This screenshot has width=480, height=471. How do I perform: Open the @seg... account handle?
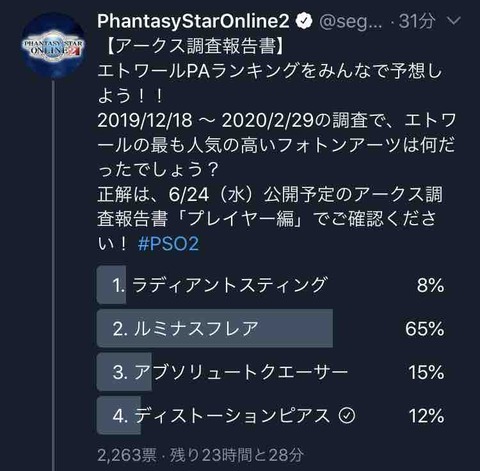coord(350,22)
